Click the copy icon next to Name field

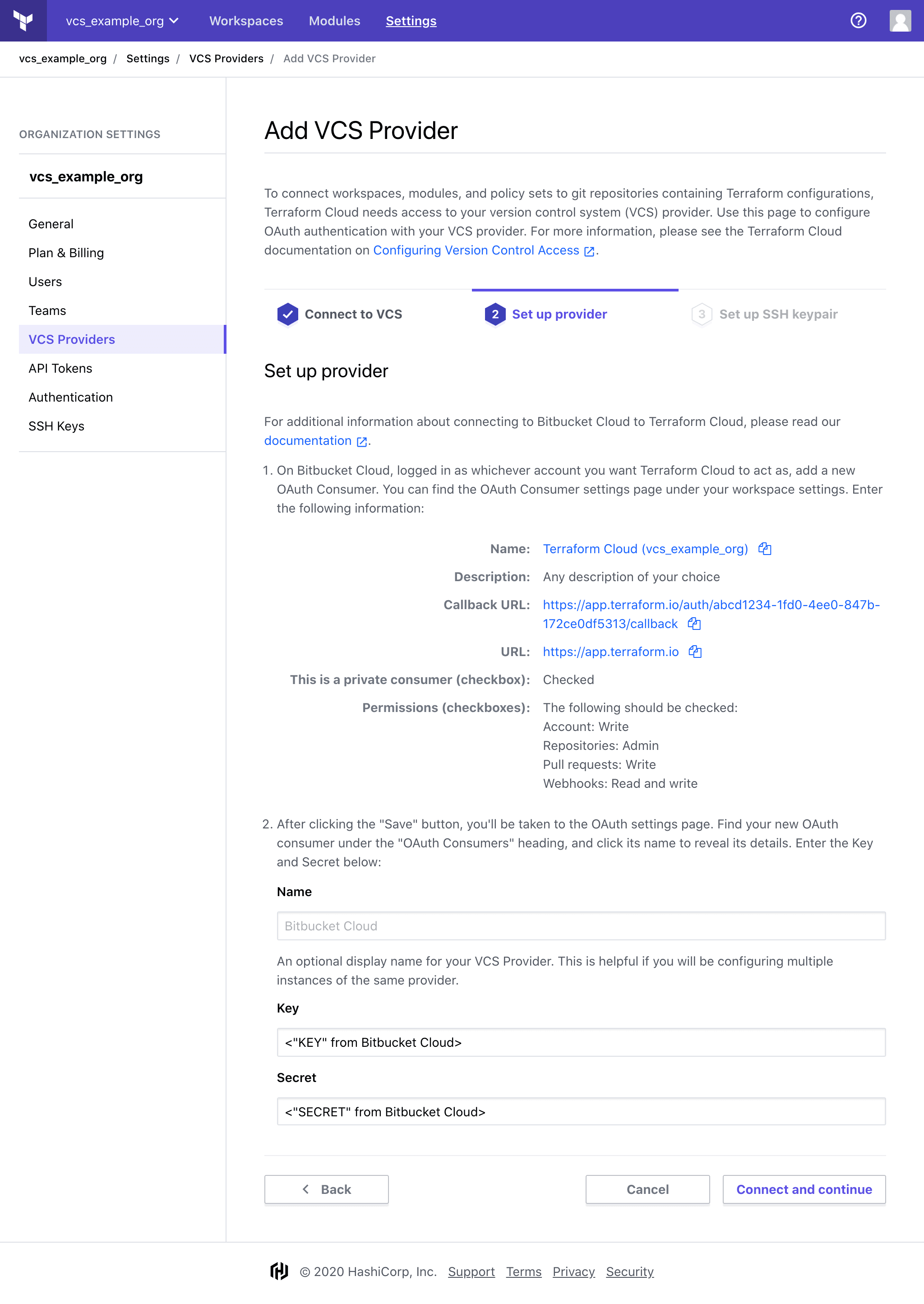[x=766, y=549]
